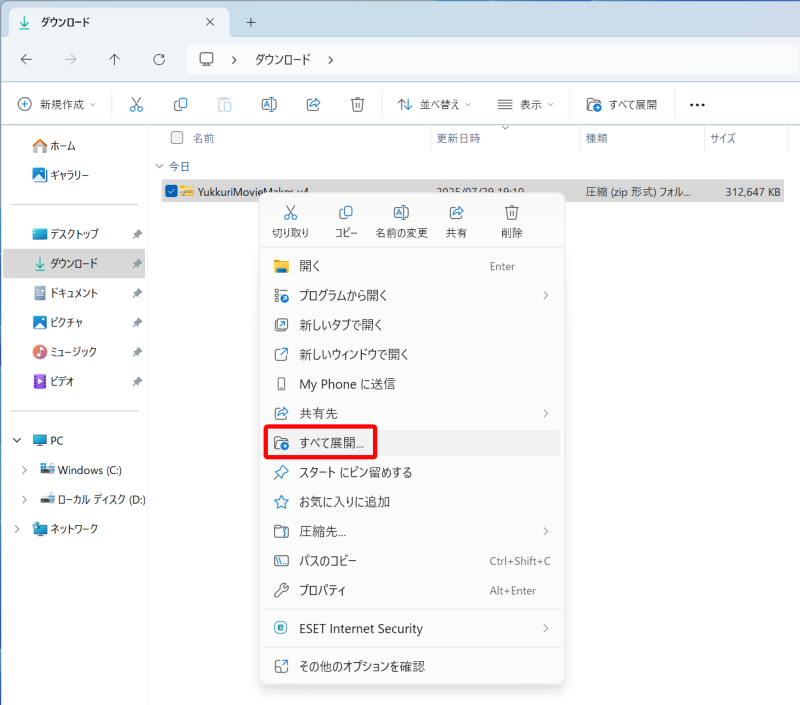
Task: Expand the Windows (C:) drive tree
Action: [25, 470]
